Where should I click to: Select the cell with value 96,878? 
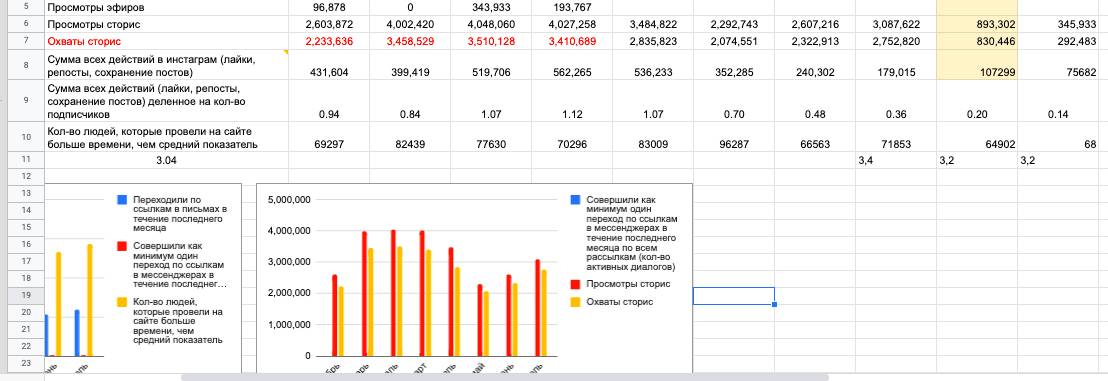329,7
